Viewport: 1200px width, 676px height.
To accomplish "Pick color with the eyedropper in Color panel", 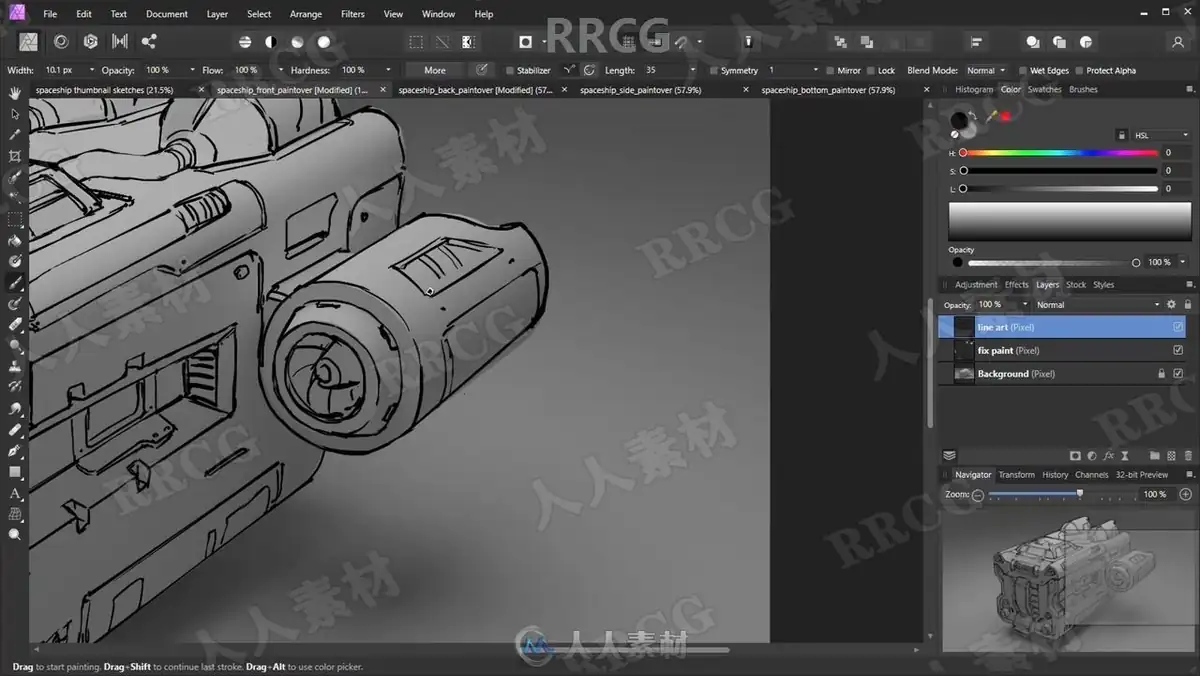I will click(x=991, y=116).
